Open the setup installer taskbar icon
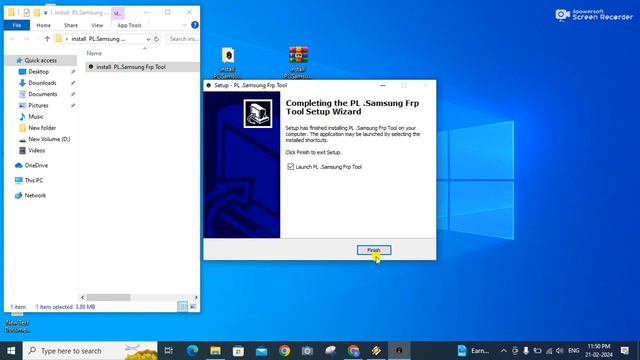The height and width of the screenshot is (360, 640). 399,351
